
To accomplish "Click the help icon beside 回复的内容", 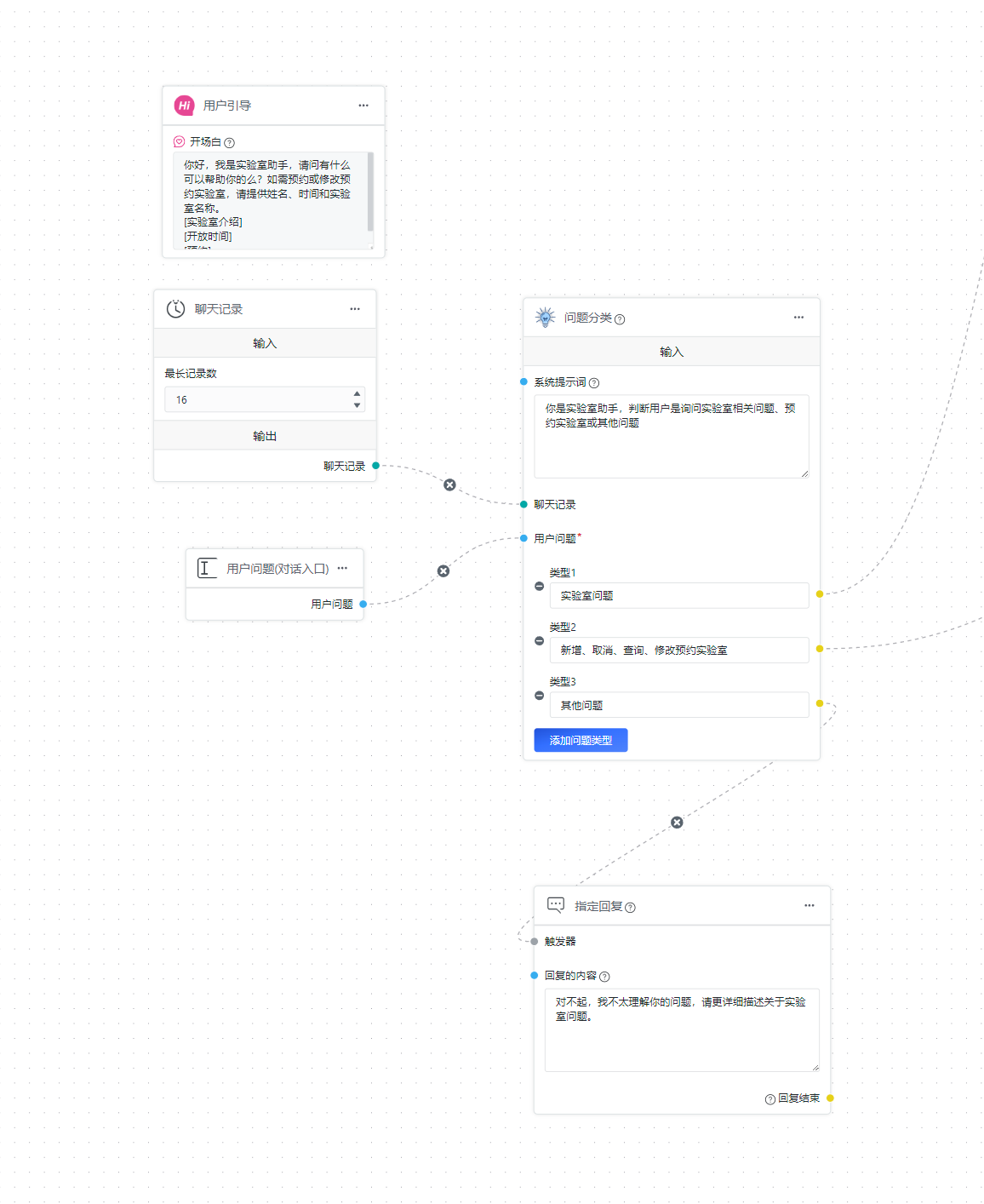I will point(604,977).
